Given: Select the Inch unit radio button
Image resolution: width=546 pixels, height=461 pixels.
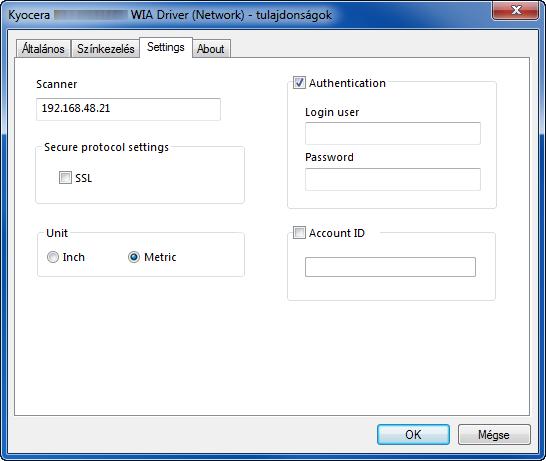Looking at the screenshot, I should tap(53, 257).
